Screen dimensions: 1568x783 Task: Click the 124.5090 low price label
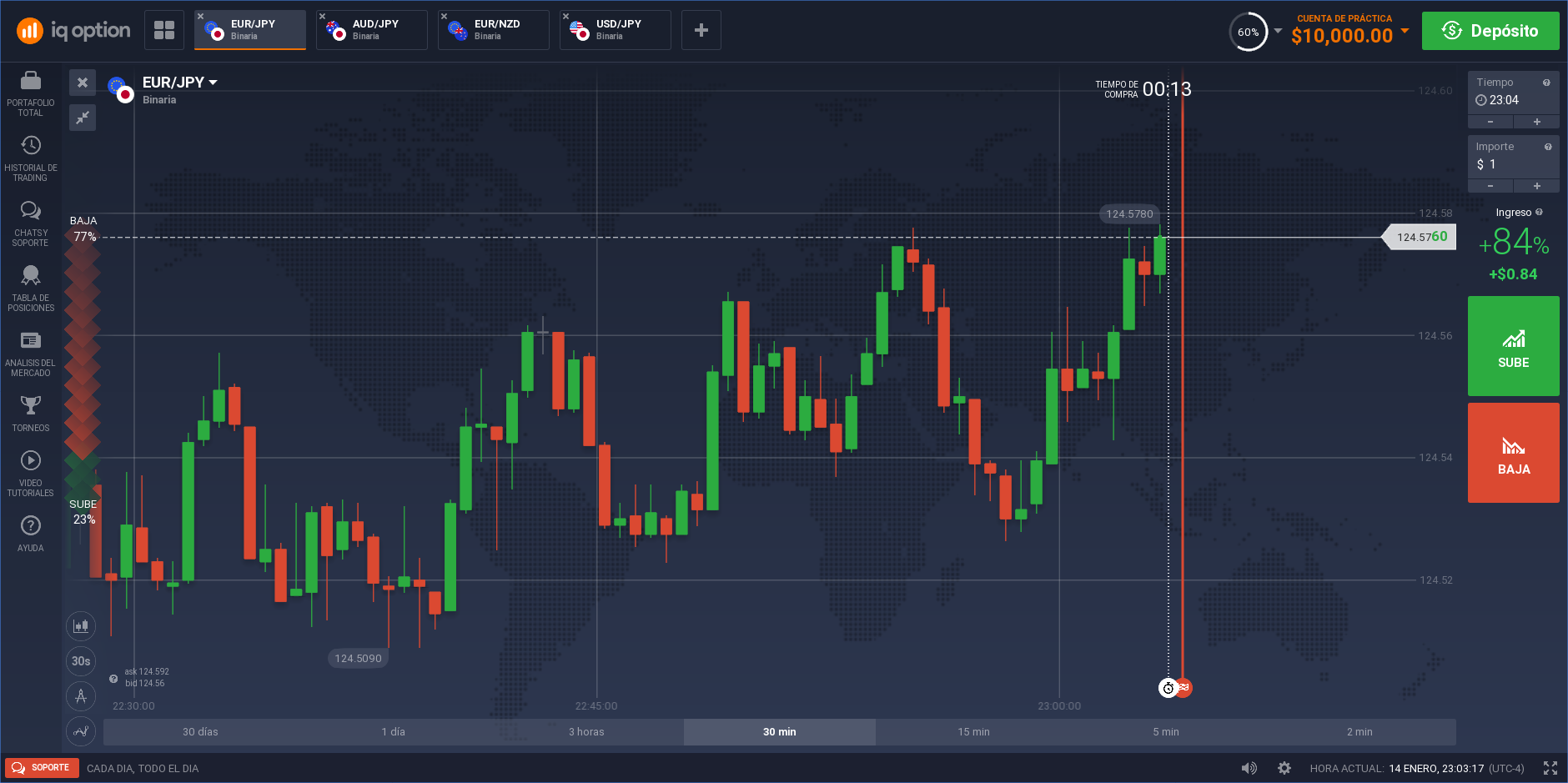tap(358, 659)
